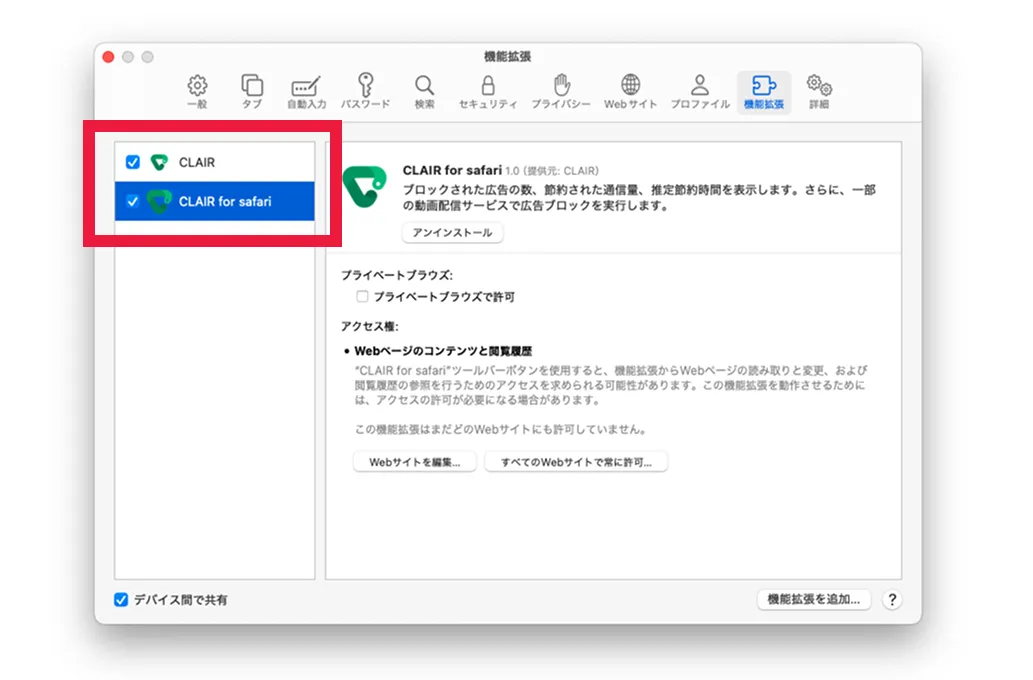Disable the CLAIR for safari checkbox
Screen dimensions: 1033x680
tap(132, 202)
